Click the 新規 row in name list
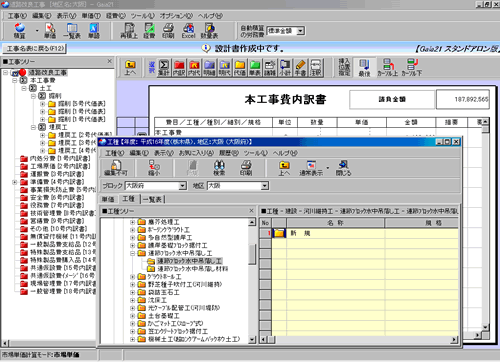Image resolution: width=500 pixels, height=362 pixels. tap(365, 233)
